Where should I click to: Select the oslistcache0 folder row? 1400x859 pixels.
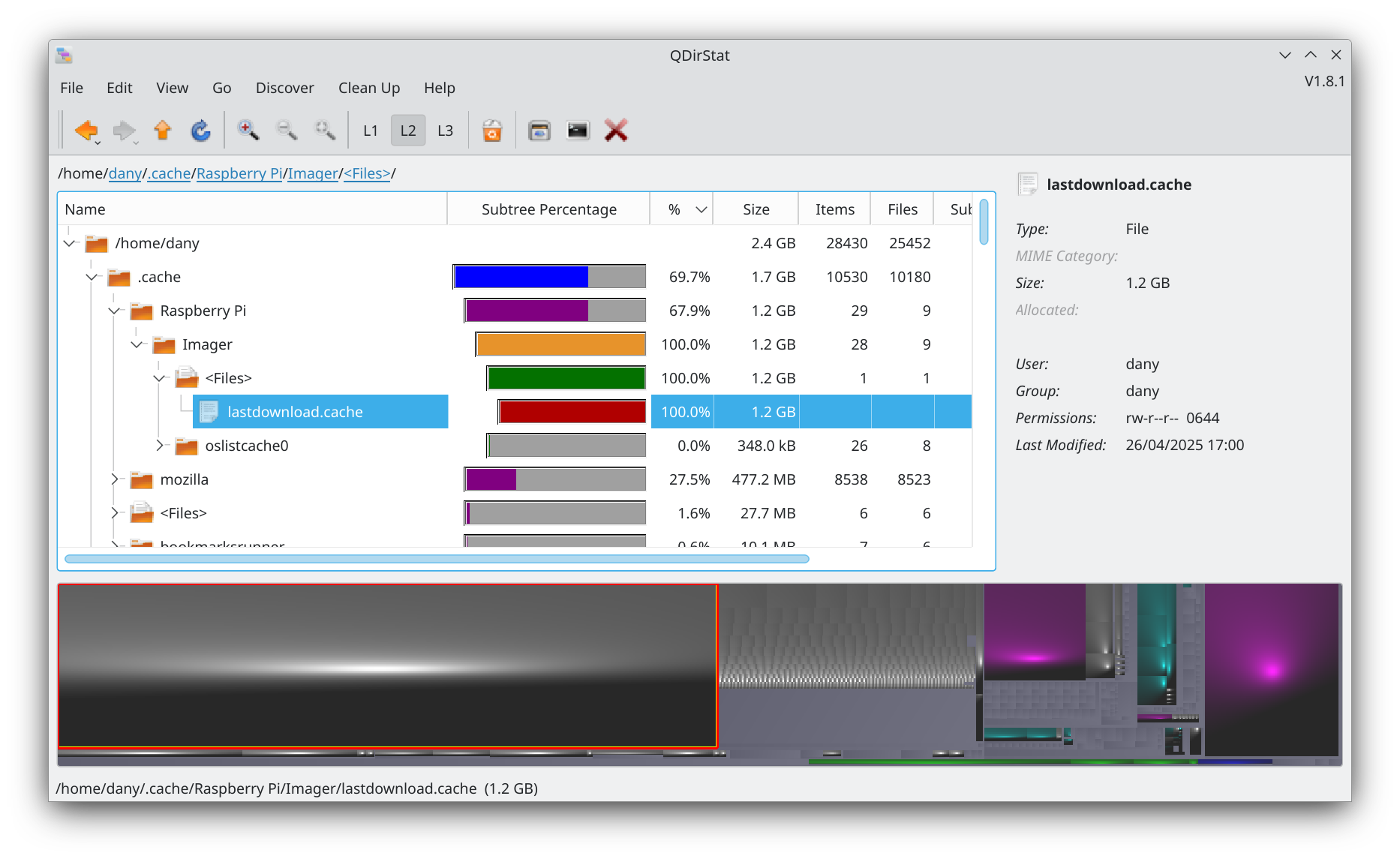515,446
